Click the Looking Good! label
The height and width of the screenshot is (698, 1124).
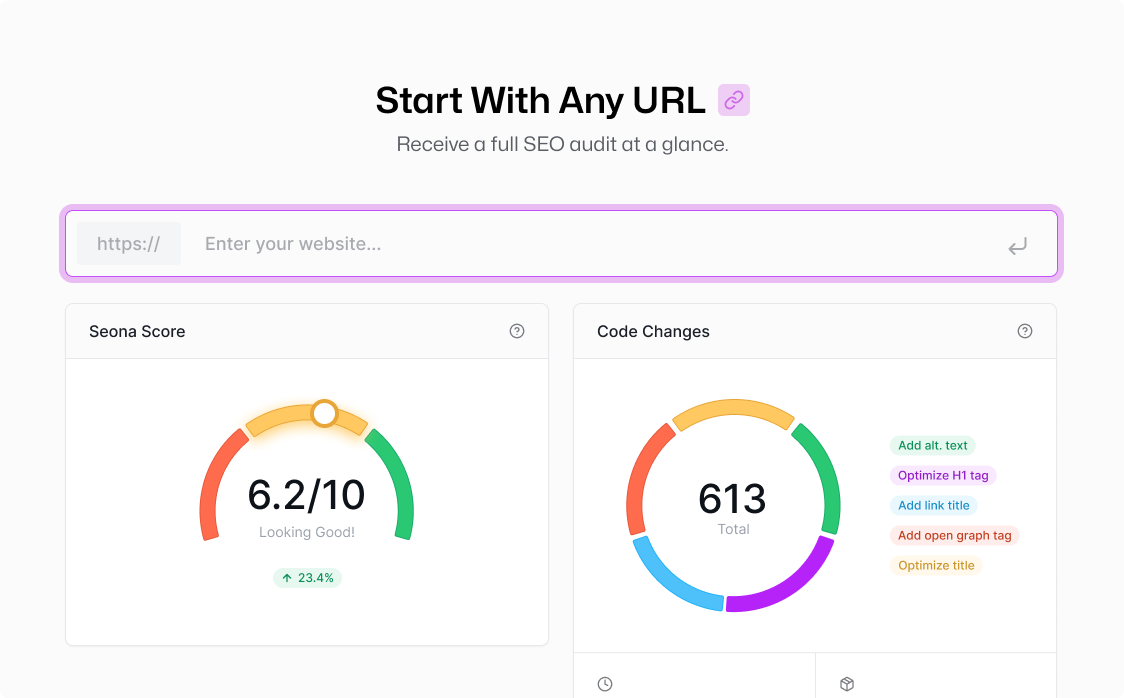coord(307,532)
